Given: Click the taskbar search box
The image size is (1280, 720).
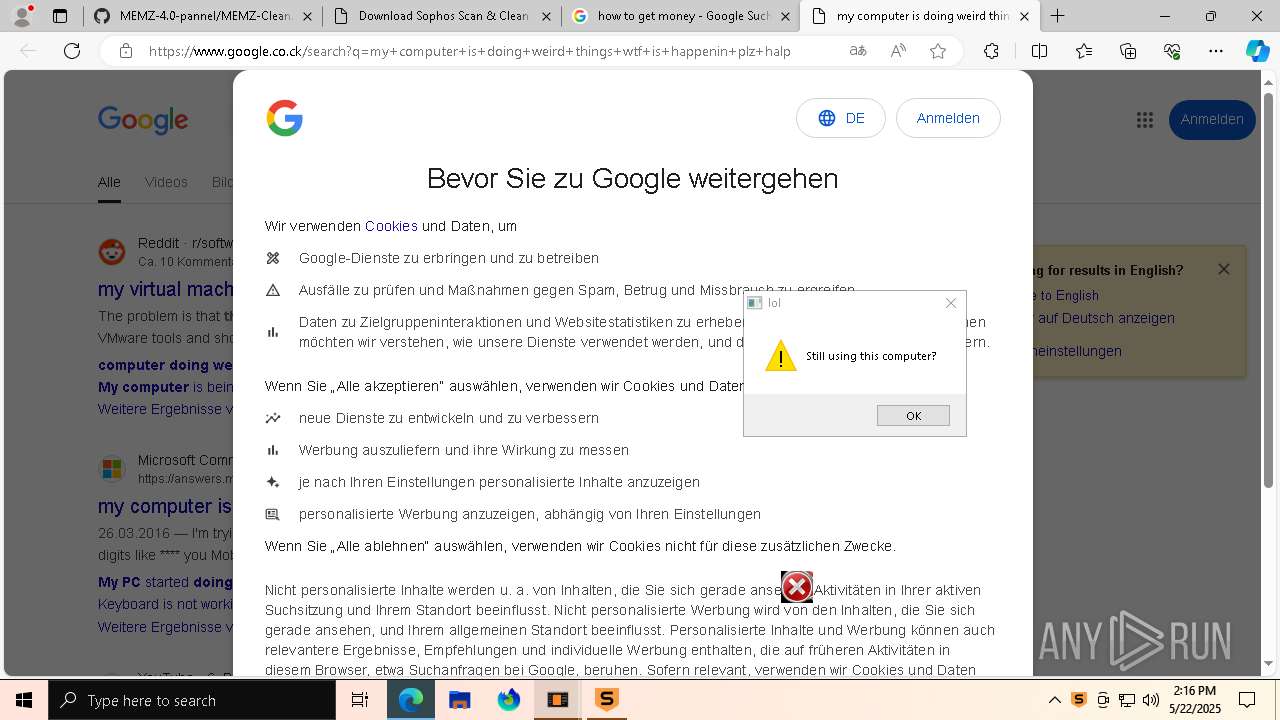Looking at the screenshot, I should click(192, 700).
